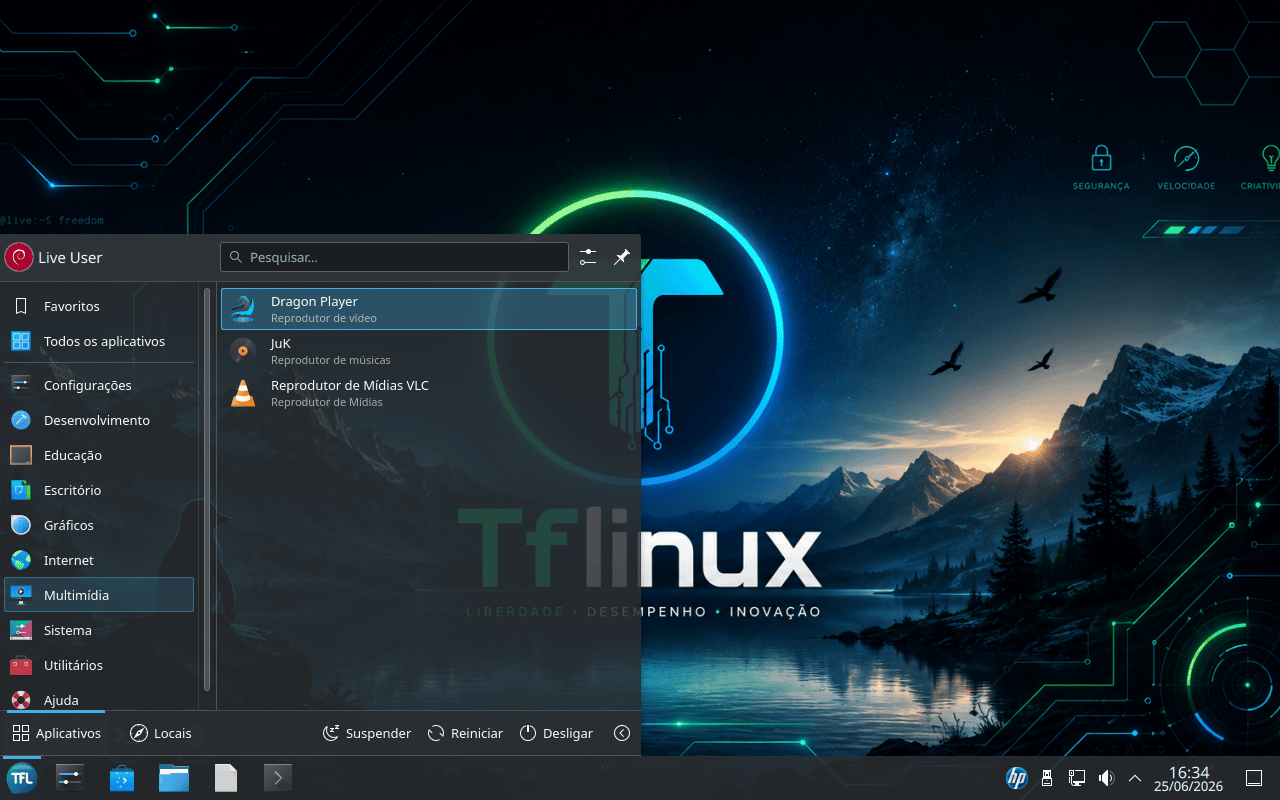The image size is (1280, 800).
Task: Select Favoritos category
Action: coord(99,306)
